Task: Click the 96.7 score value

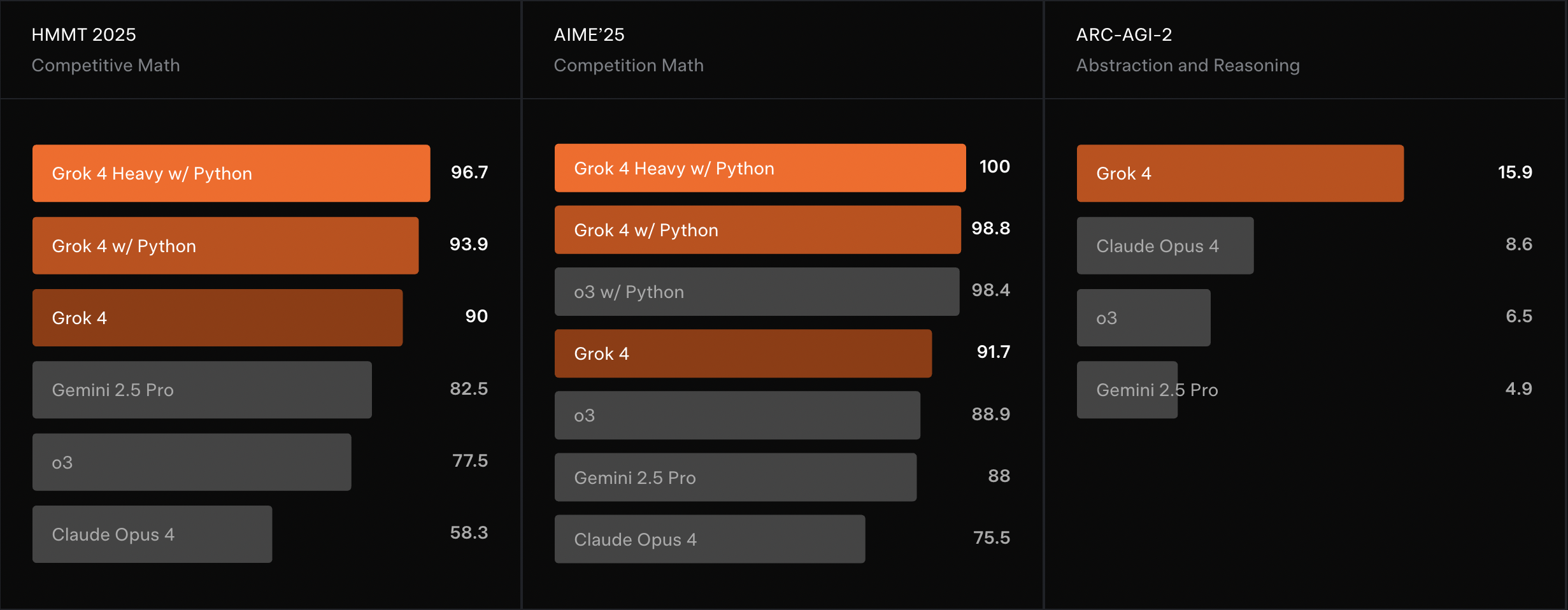Action: tap(469, 172)
